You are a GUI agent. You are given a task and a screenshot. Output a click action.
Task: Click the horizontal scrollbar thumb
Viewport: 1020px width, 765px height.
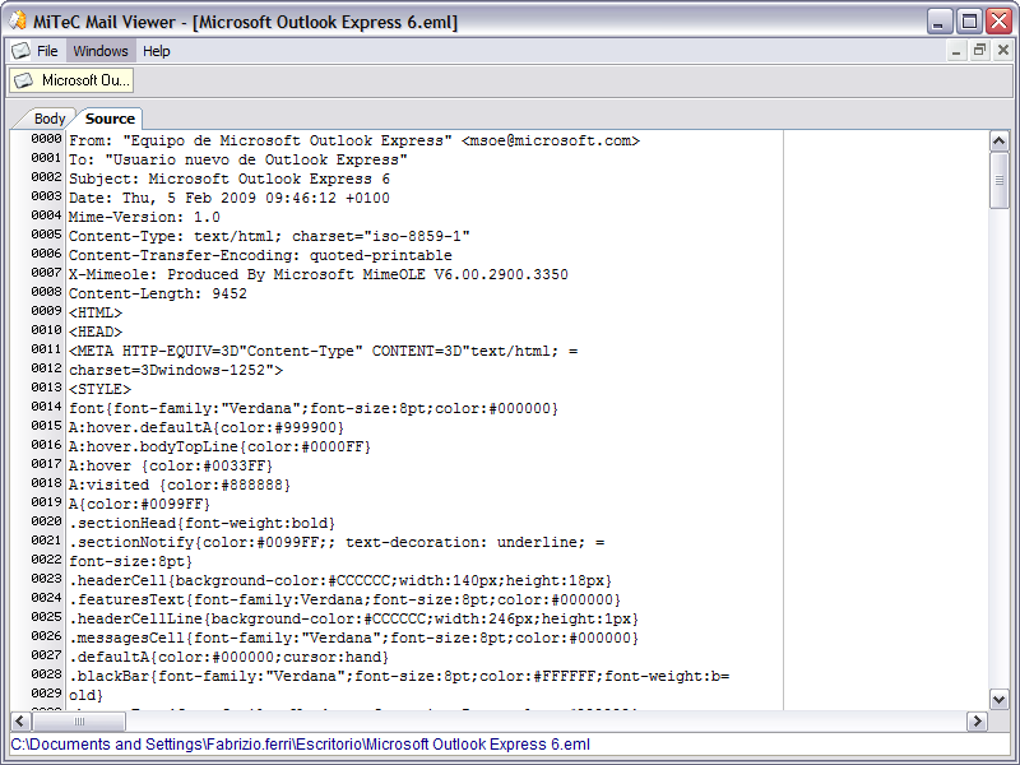point(79,721)
